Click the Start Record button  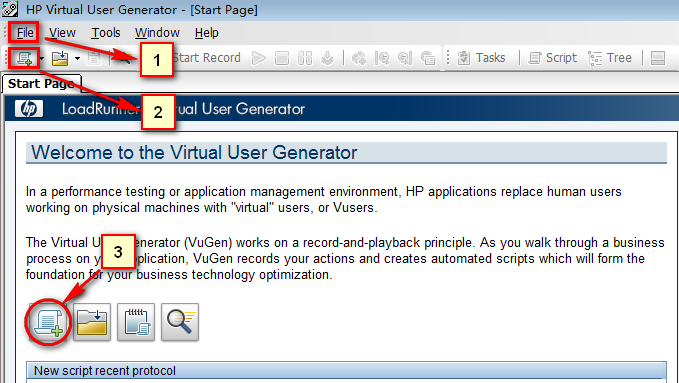point(207,58)
